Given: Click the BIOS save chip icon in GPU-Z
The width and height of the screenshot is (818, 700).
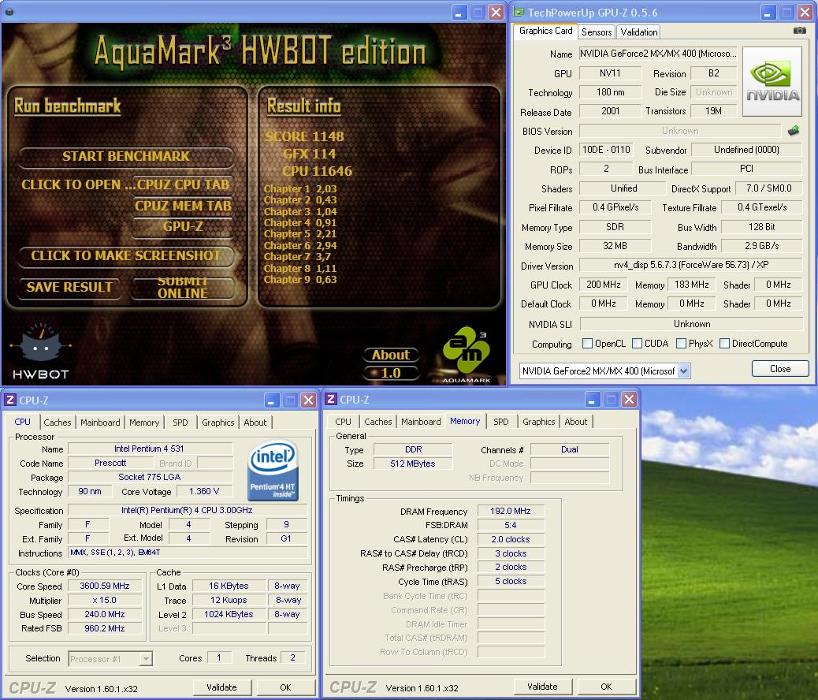Looking at the screenshot, I should (x=793, y=130).
